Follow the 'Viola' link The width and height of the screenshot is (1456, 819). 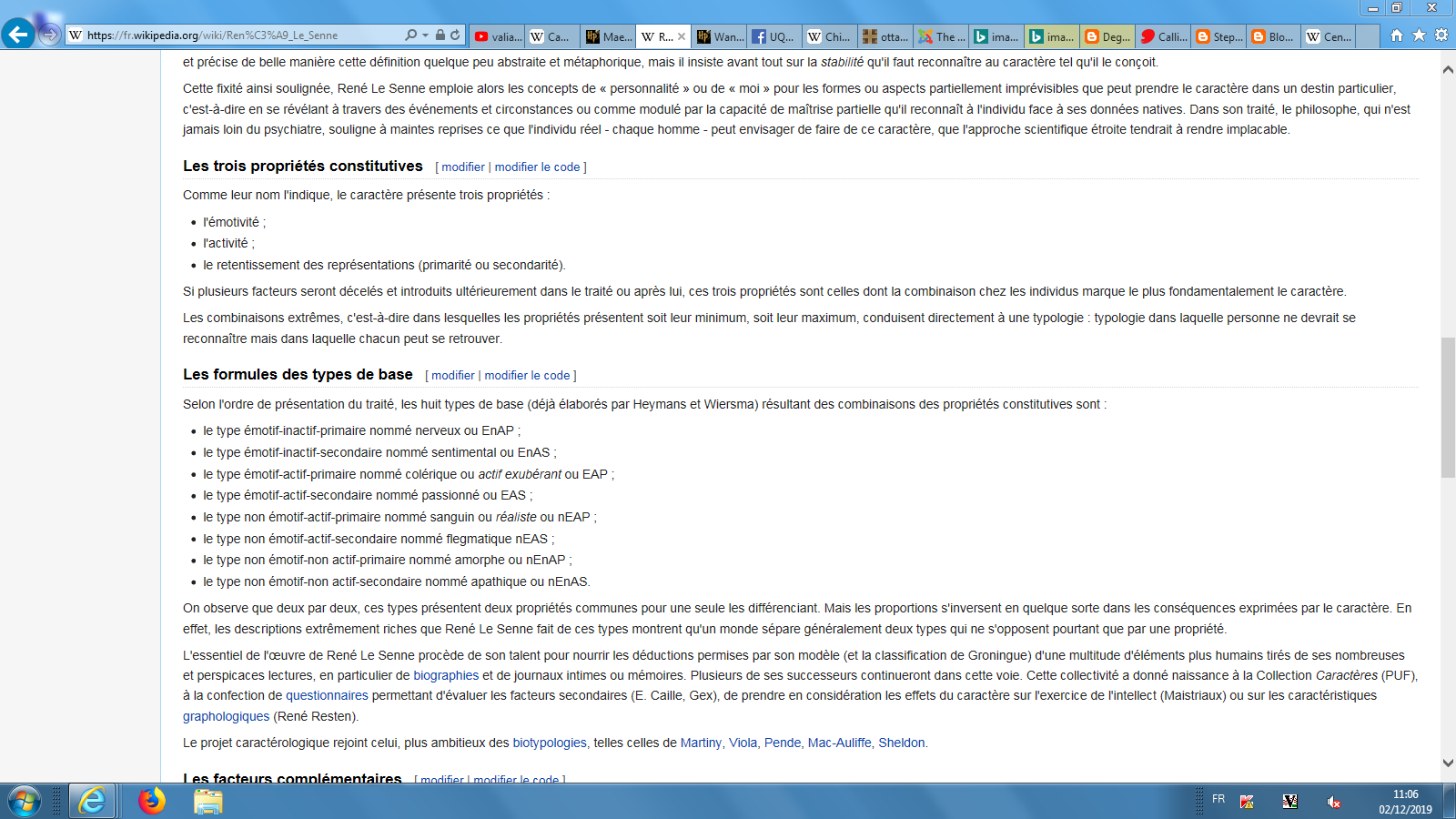pos(743,743)
